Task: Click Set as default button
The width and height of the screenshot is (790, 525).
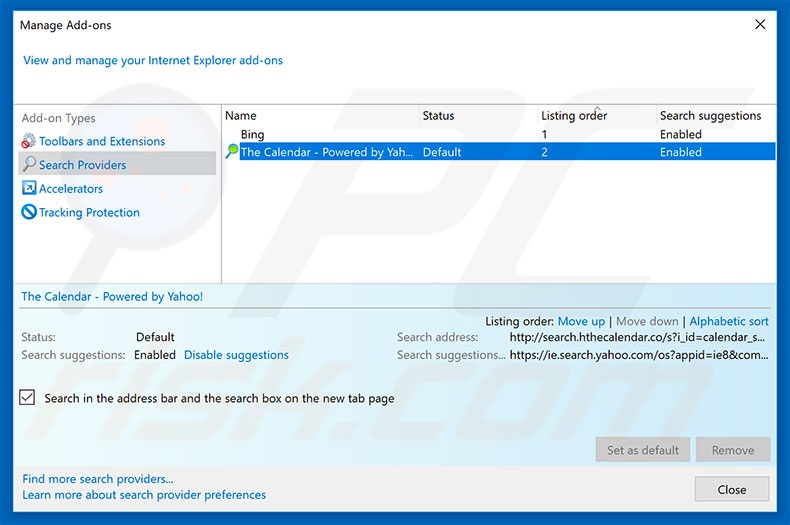Action: (x=642, y=450)
